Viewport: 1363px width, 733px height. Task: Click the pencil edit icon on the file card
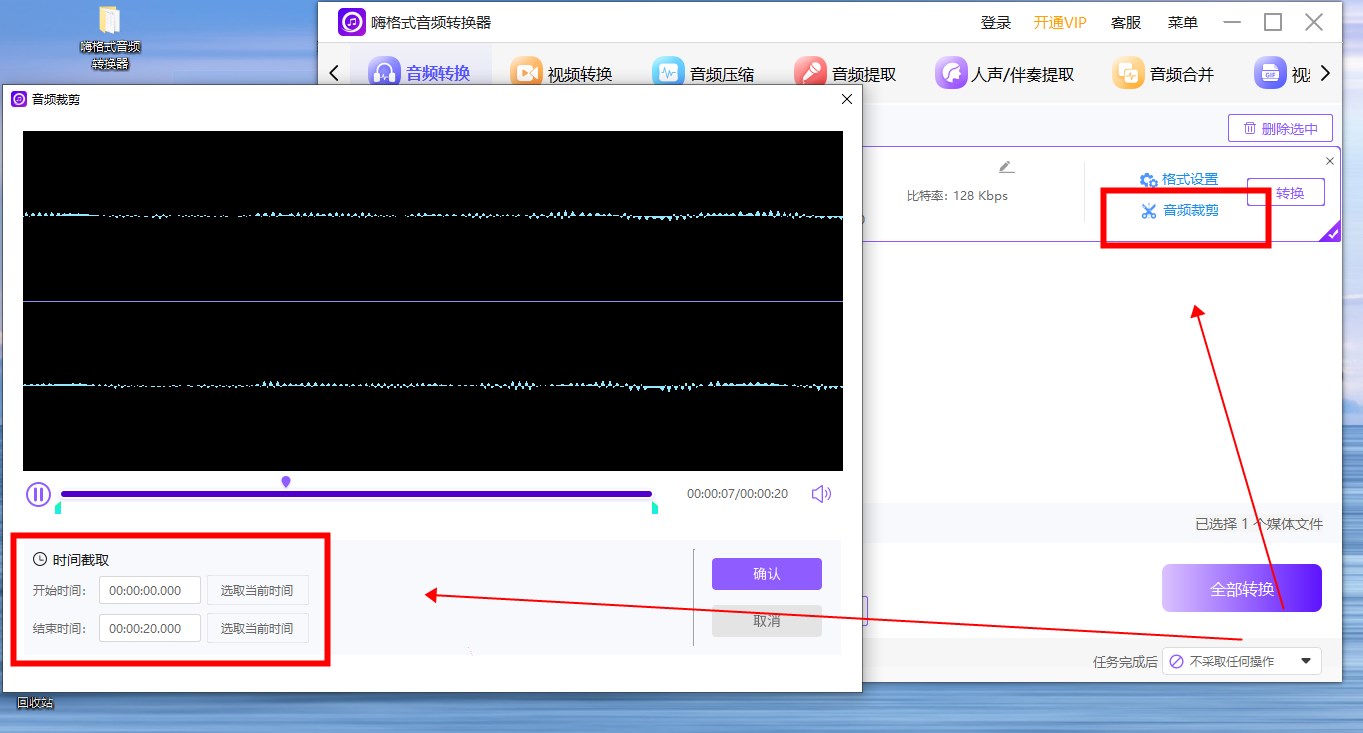click(x=1006, y=167)
